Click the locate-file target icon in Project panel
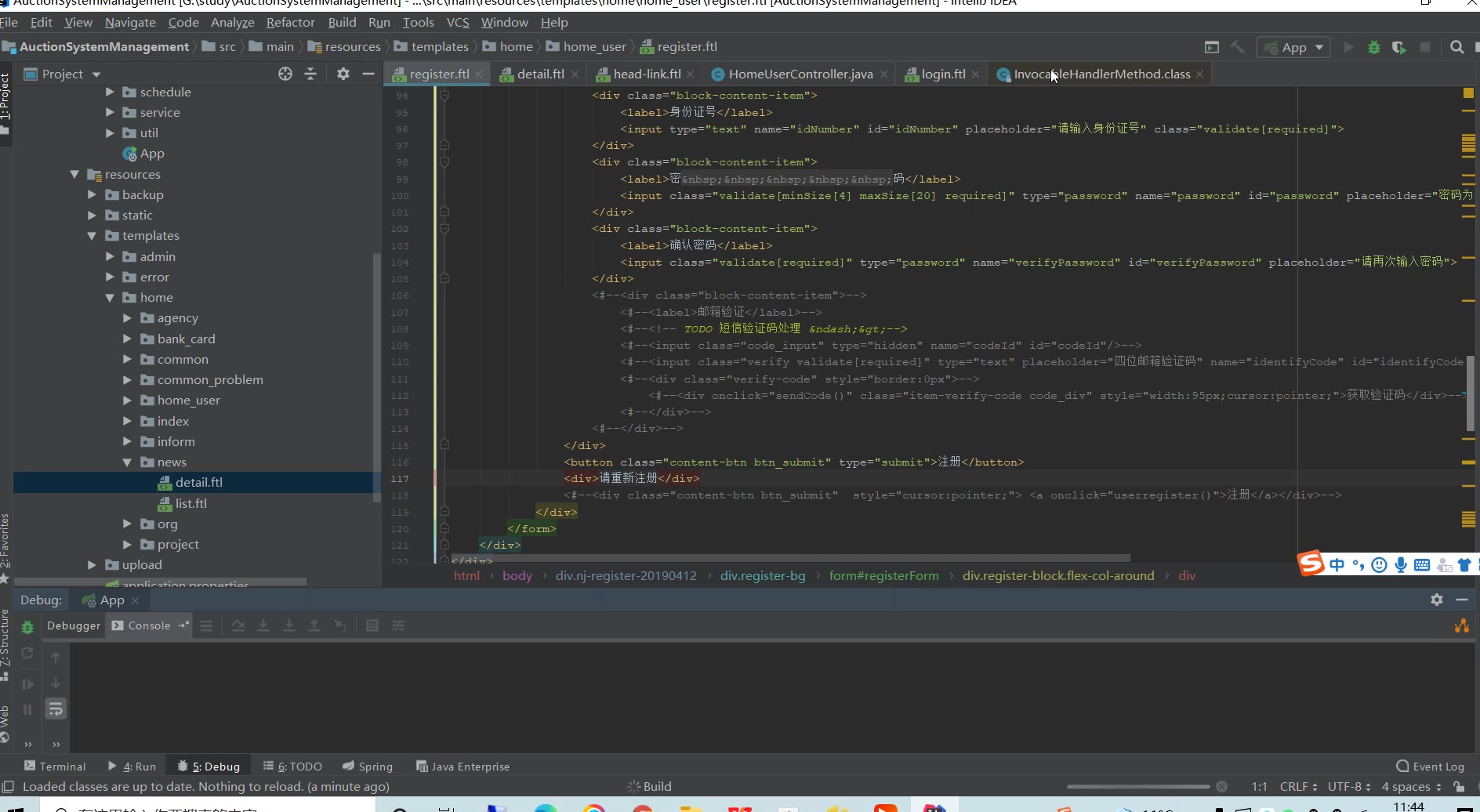1480x812 pixels. [x=285, y=74]
